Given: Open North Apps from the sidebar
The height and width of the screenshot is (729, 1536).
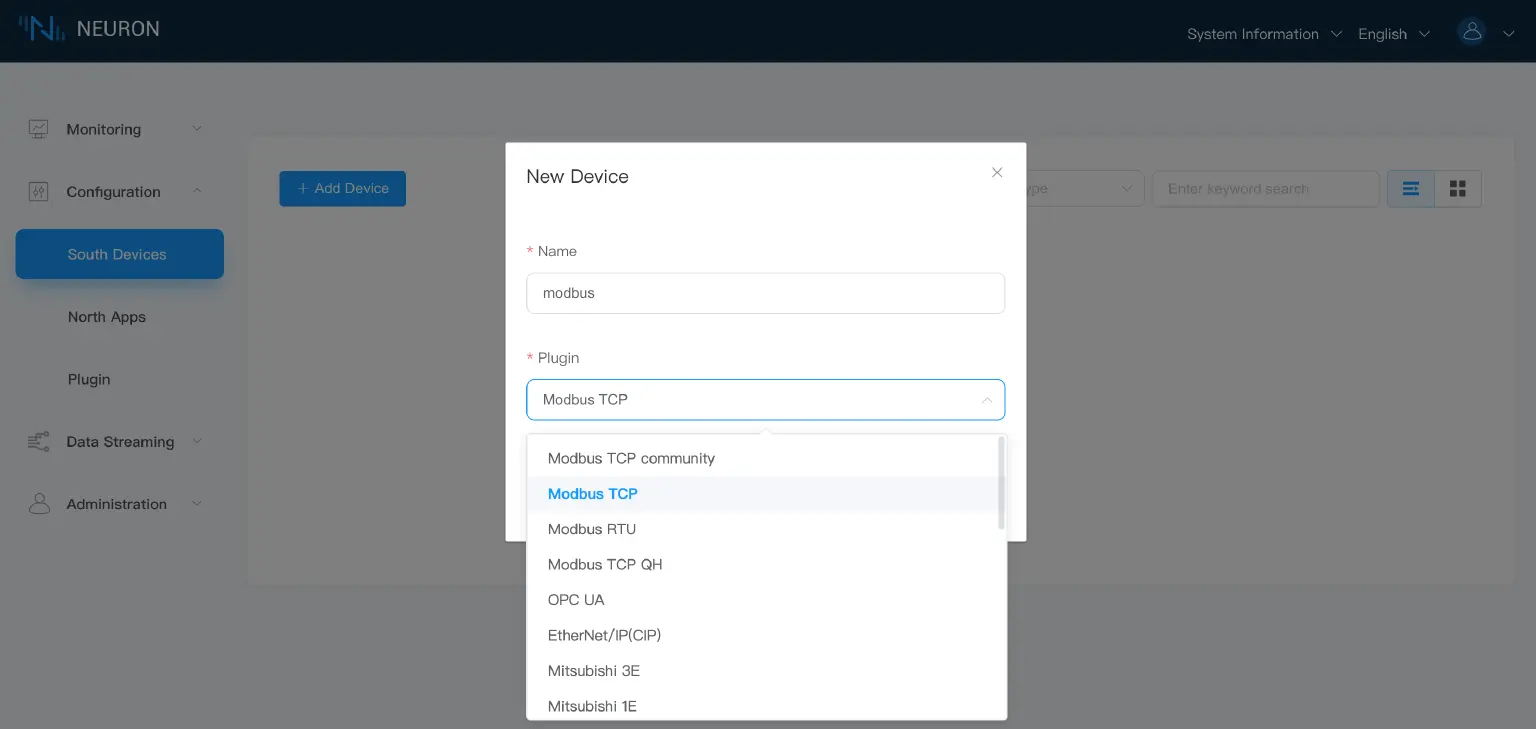Looking at the screenshot, I should click(x=107, y=317).
